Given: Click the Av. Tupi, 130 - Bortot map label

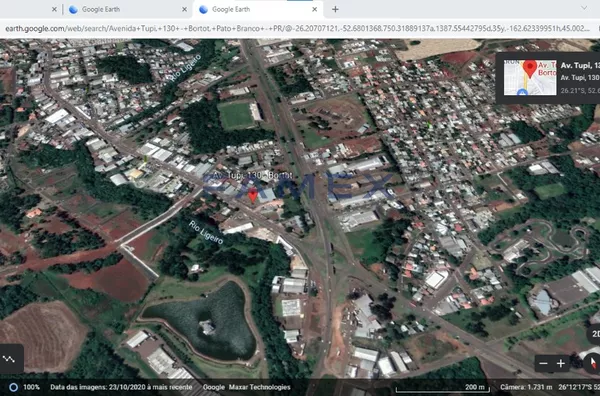Looking at the screenshot, I should tap(253, 175).
